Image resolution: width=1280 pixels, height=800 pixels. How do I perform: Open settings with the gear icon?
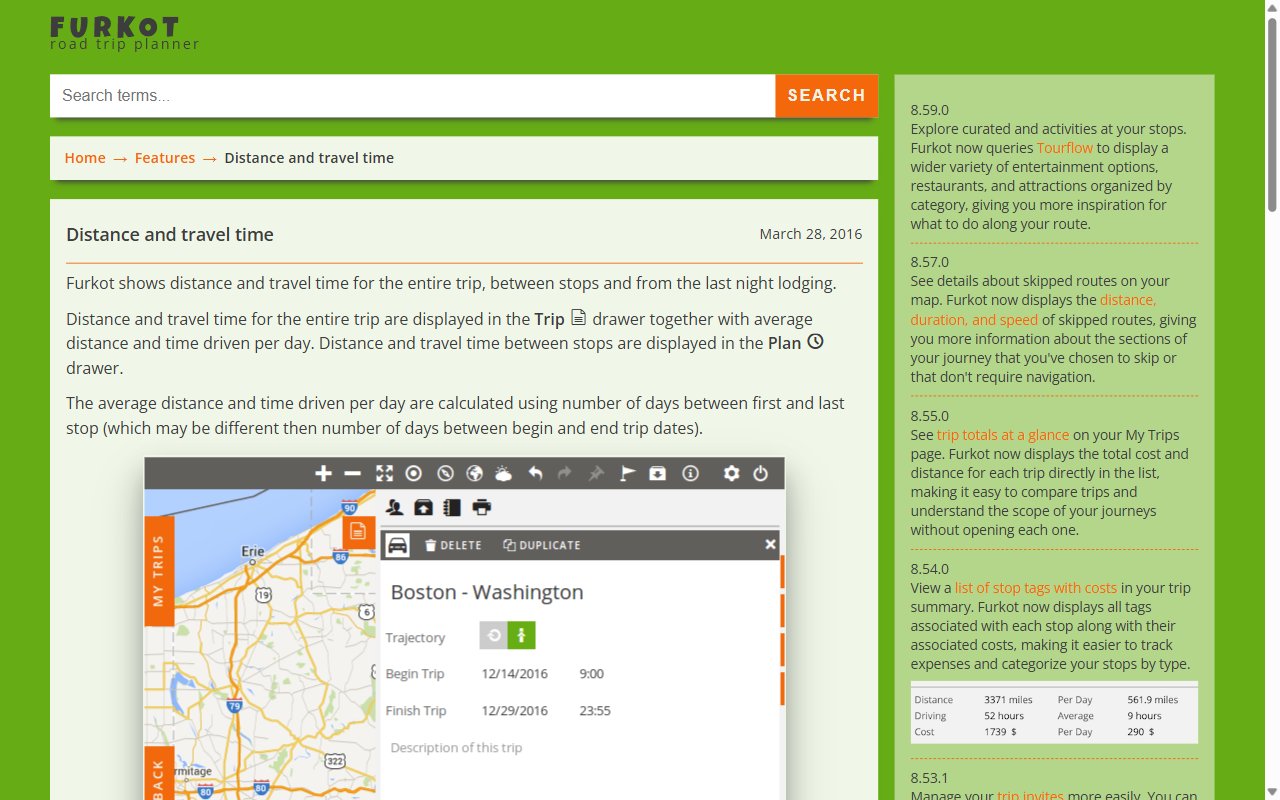(x=731, y=474)
